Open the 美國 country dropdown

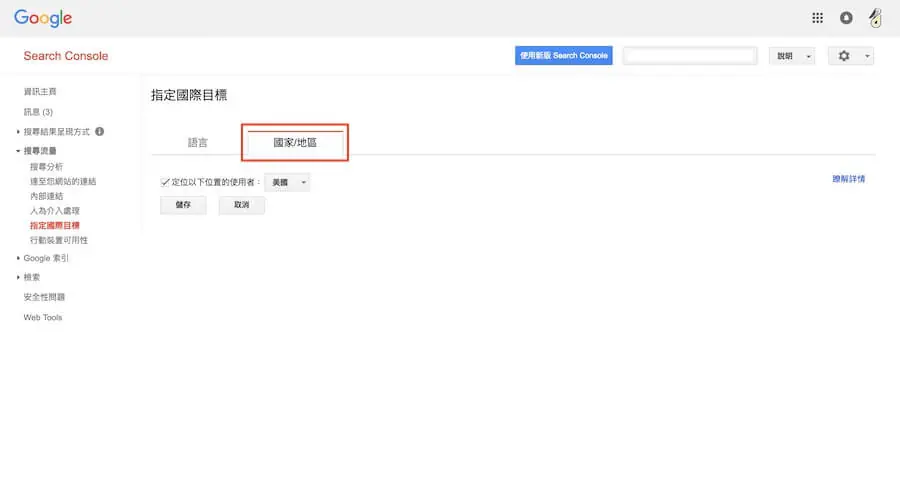[287, 182]
